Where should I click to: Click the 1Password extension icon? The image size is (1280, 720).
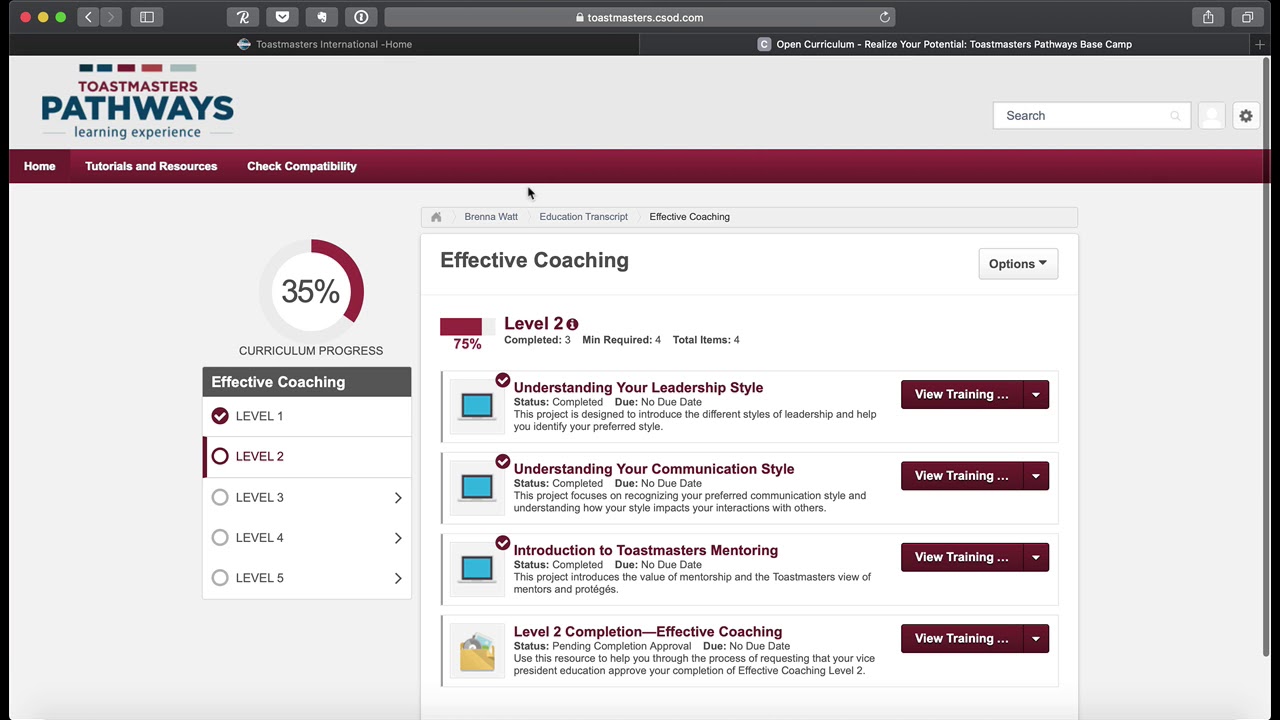tap(361, 17)
